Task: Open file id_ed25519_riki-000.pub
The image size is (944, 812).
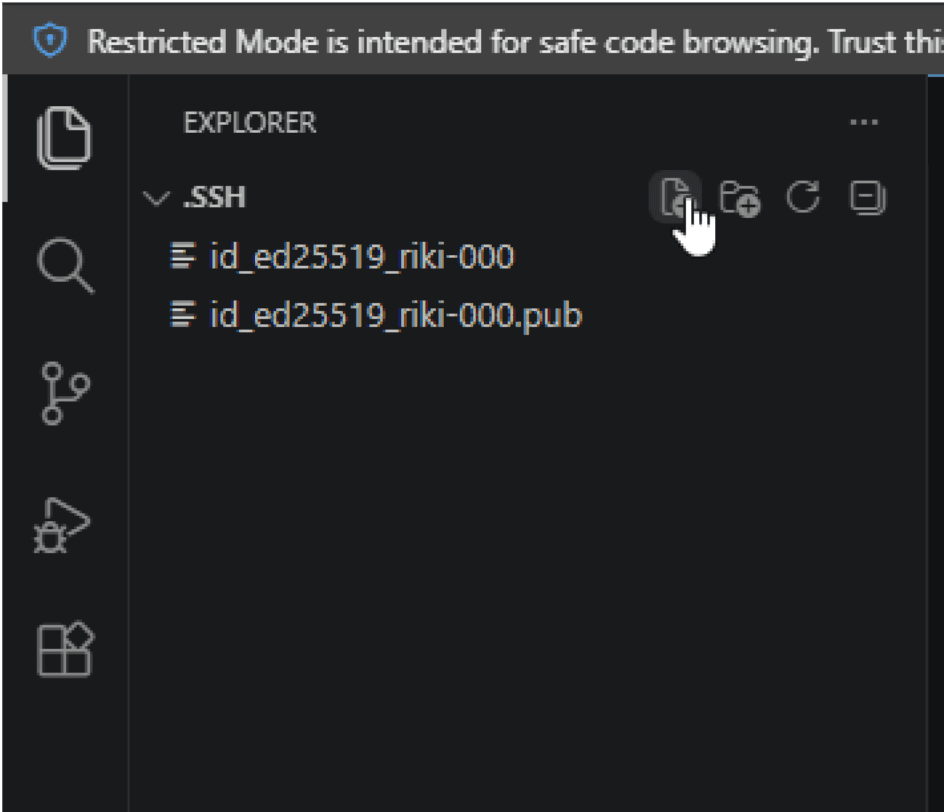Action: pos(396,315)
